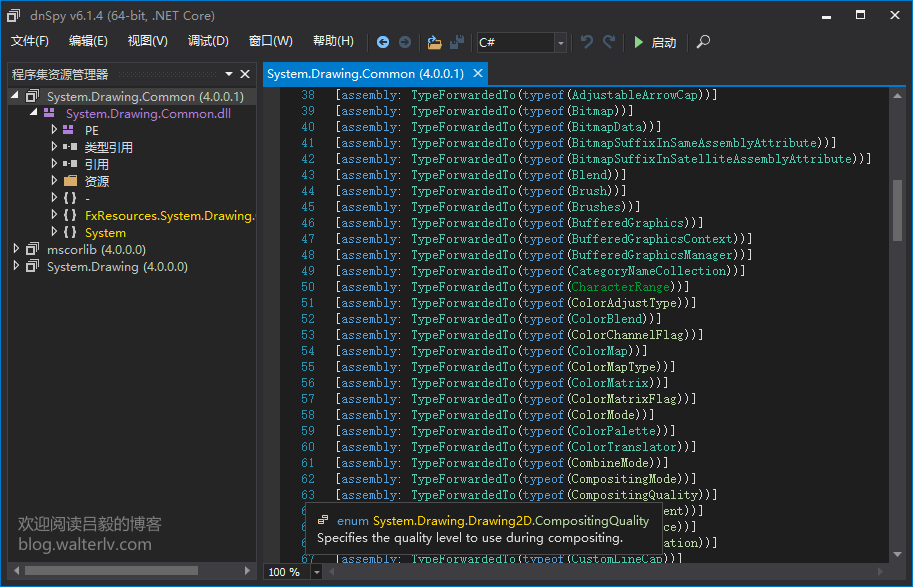The width and height of the screenshot is (913, 587).
Task: Click the 100 % zoom field
Action: pos(287,572)
